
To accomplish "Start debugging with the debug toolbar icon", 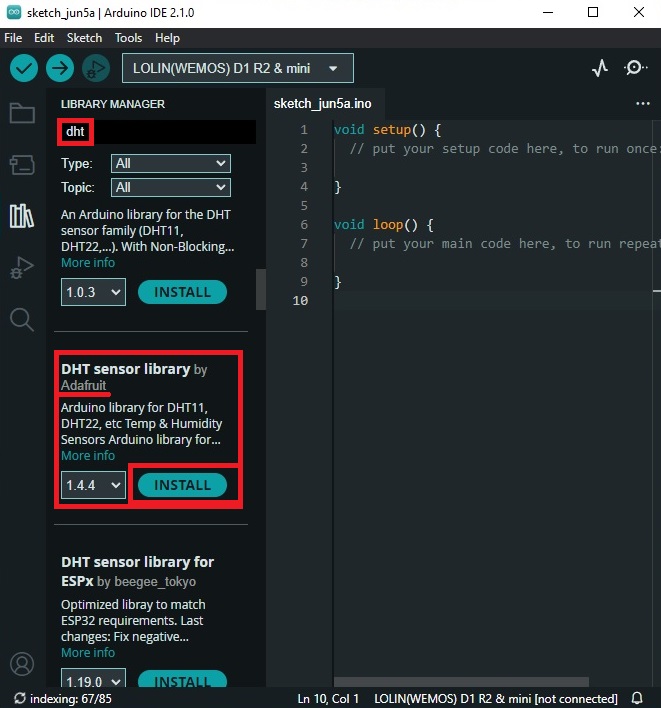I will point(96,68).
